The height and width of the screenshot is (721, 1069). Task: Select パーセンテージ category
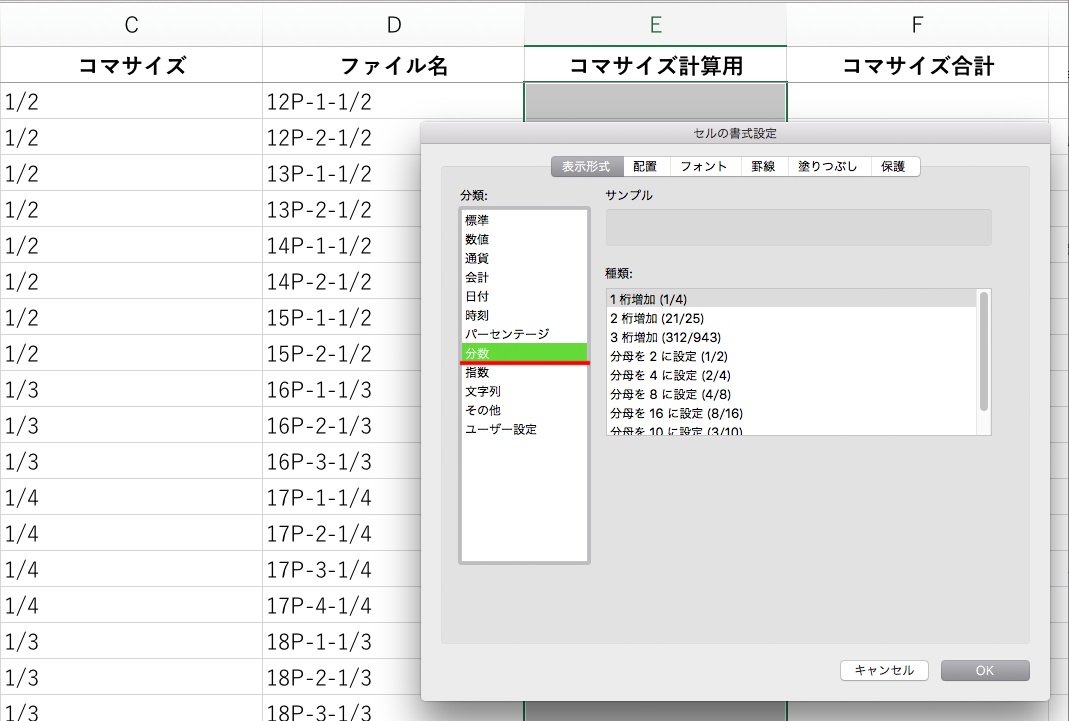point(507,334)
